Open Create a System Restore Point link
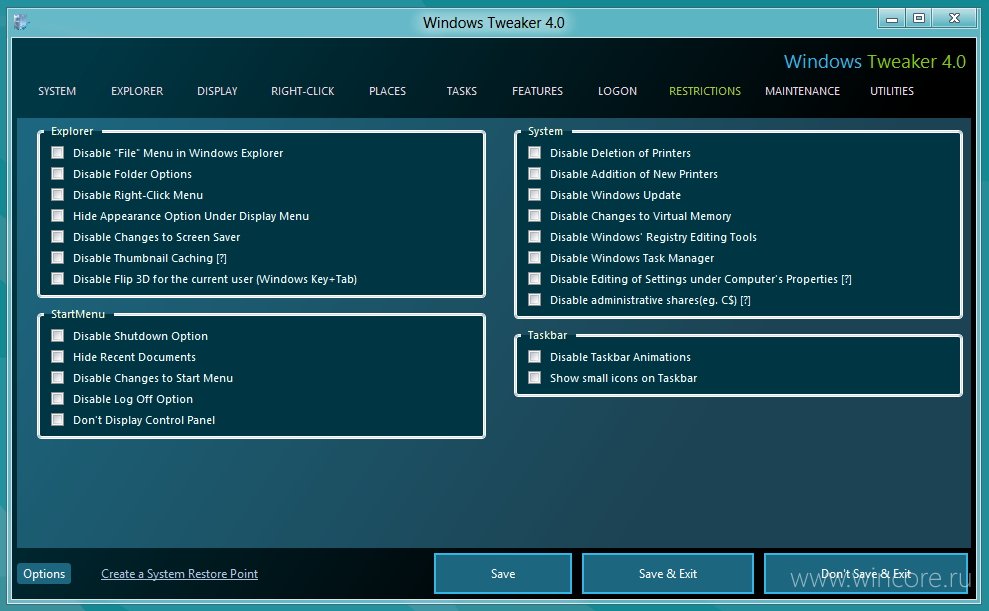Viewport: 989px width, 611px height. (x=179, y=574)
